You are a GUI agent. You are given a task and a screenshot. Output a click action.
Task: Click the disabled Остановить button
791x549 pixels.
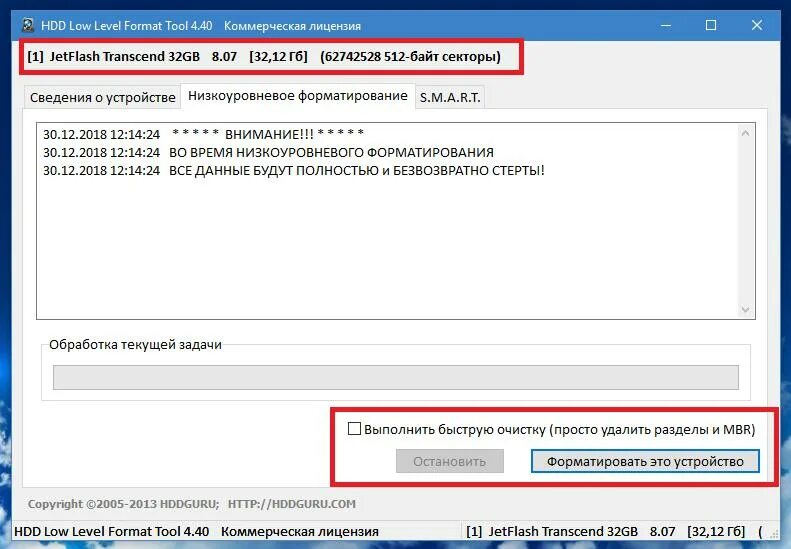449,461
